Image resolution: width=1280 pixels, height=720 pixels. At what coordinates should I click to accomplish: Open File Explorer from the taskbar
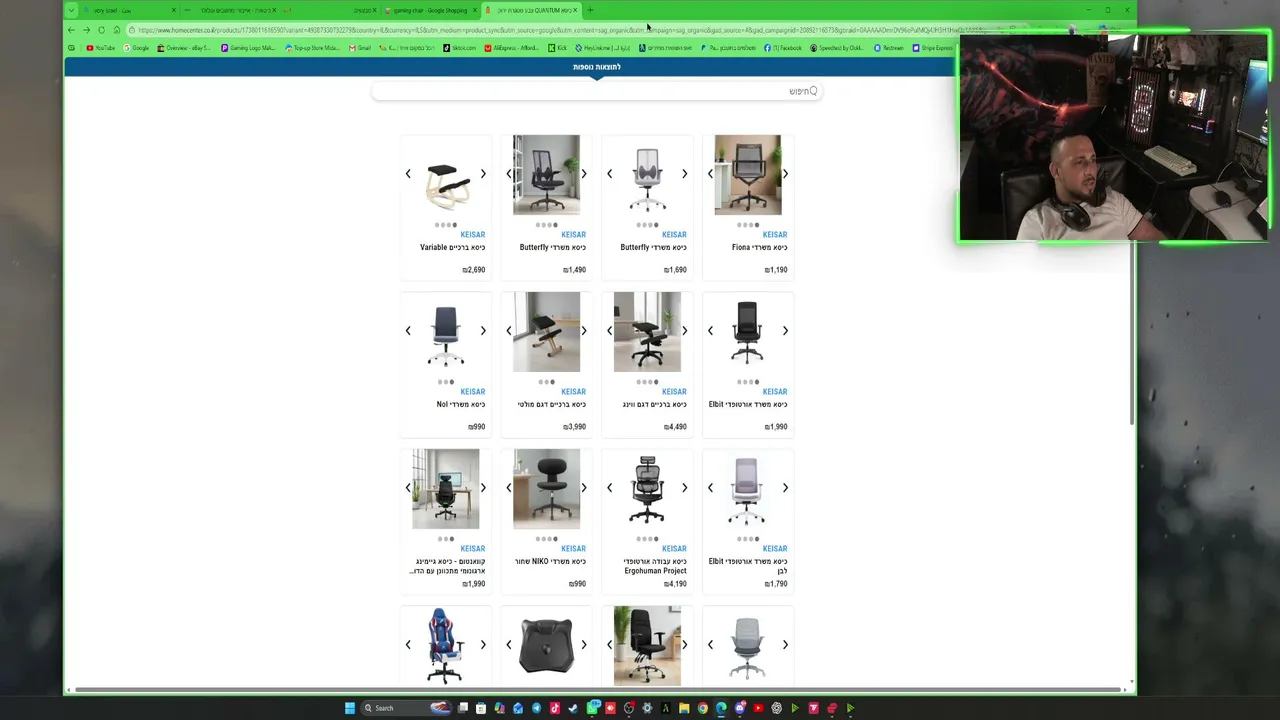[684, 708]
